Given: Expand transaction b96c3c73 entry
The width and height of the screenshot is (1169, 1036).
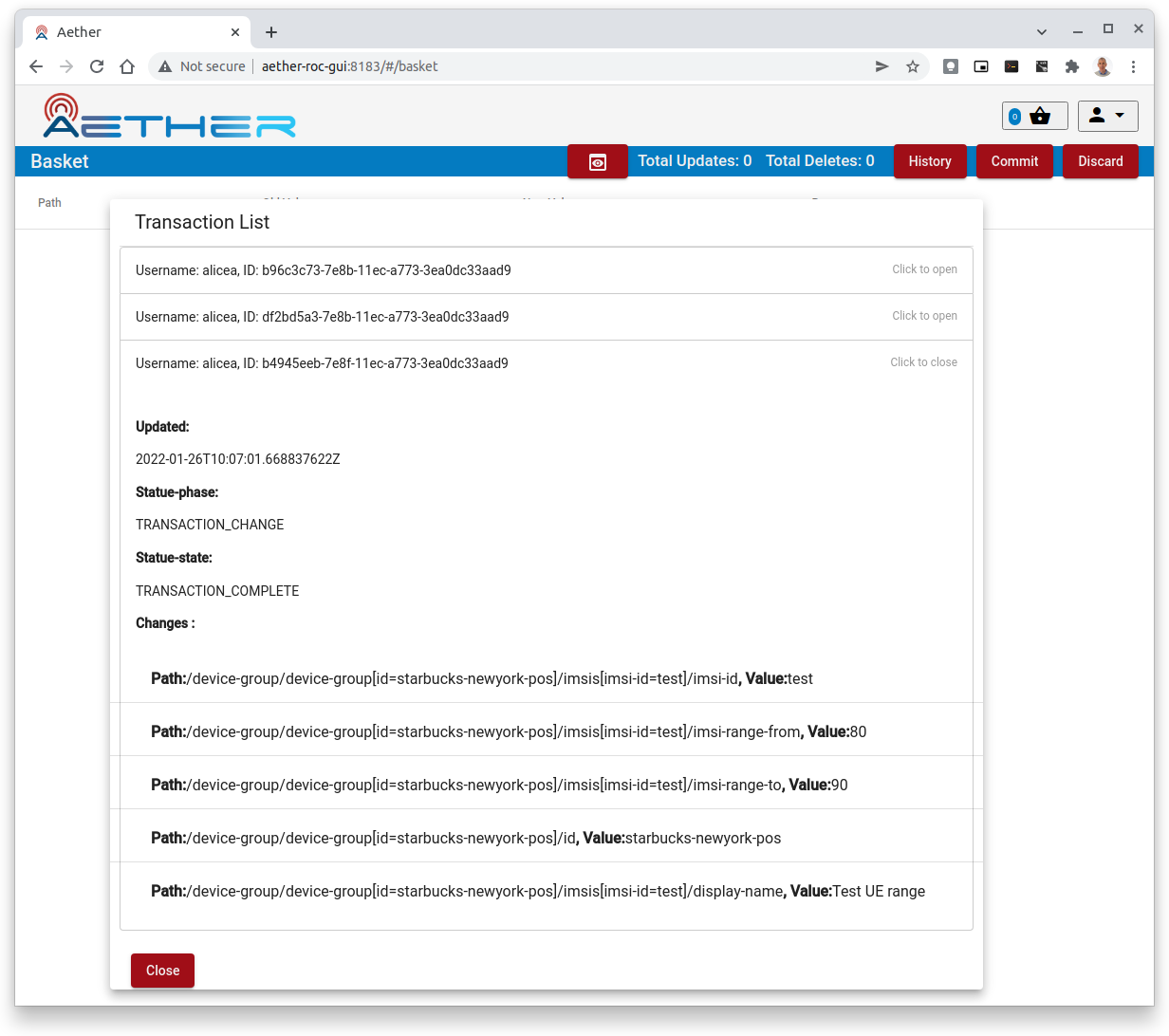Looking at the screenshot, I should 546,270.
